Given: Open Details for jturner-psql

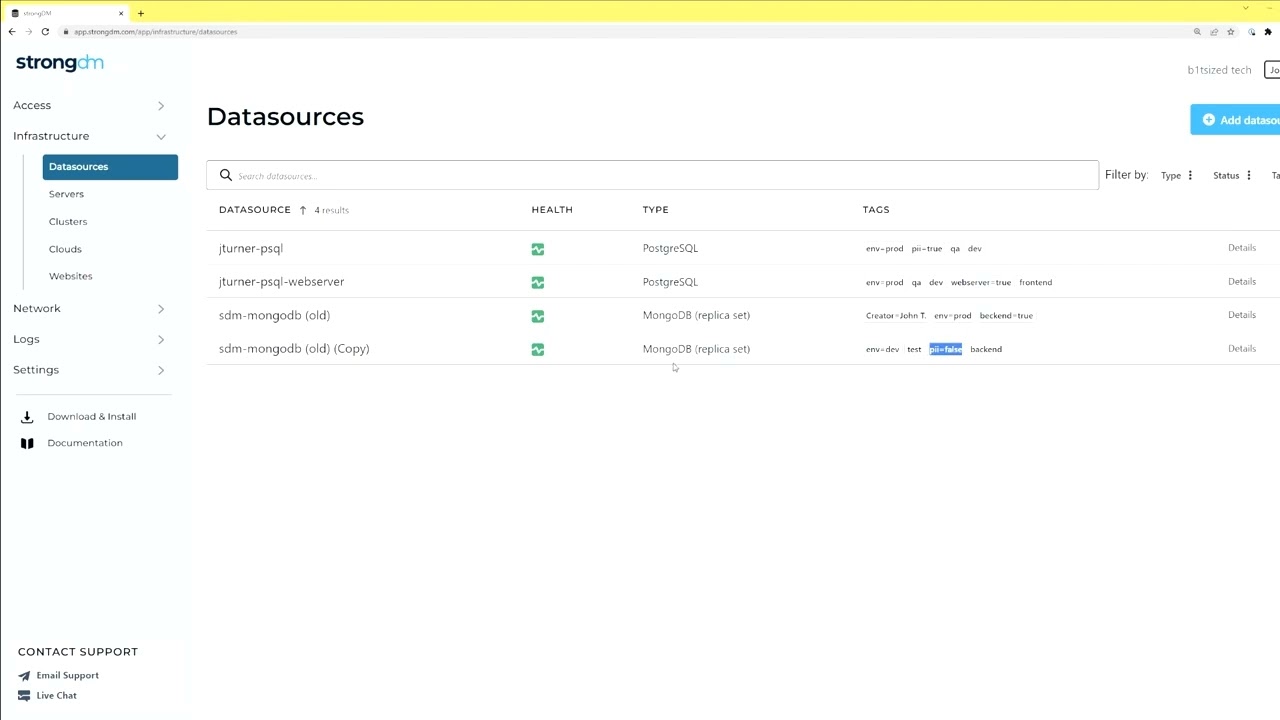Looking at the screenshot, I should 1241,248.
